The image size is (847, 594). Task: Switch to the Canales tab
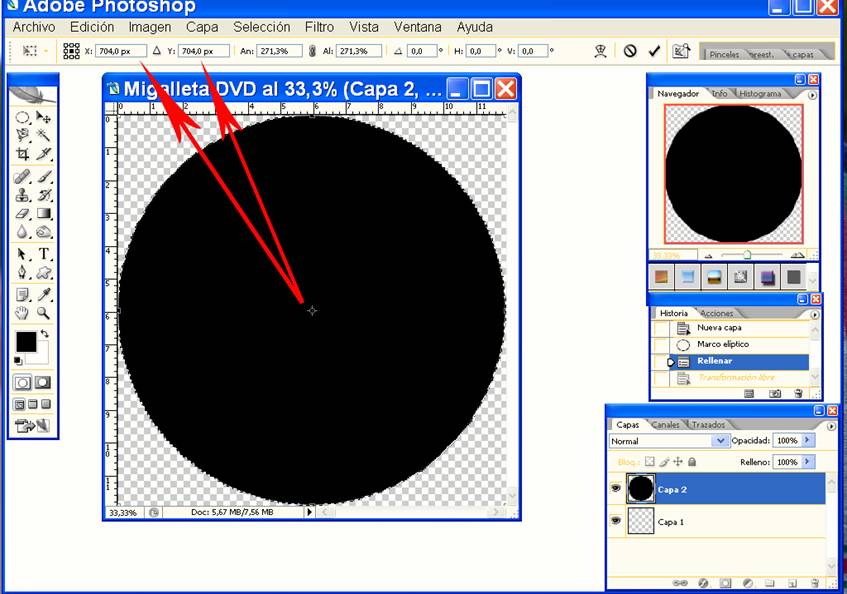tap(666, 425)
